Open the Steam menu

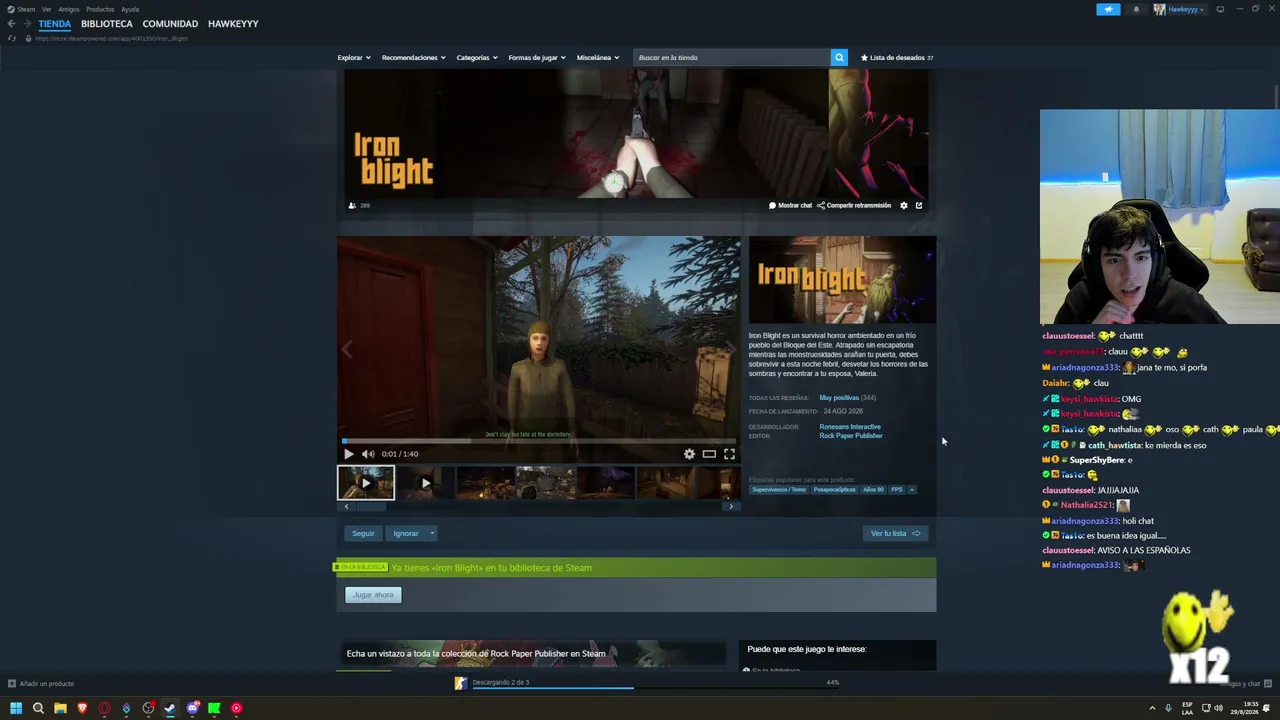(22, 9)
